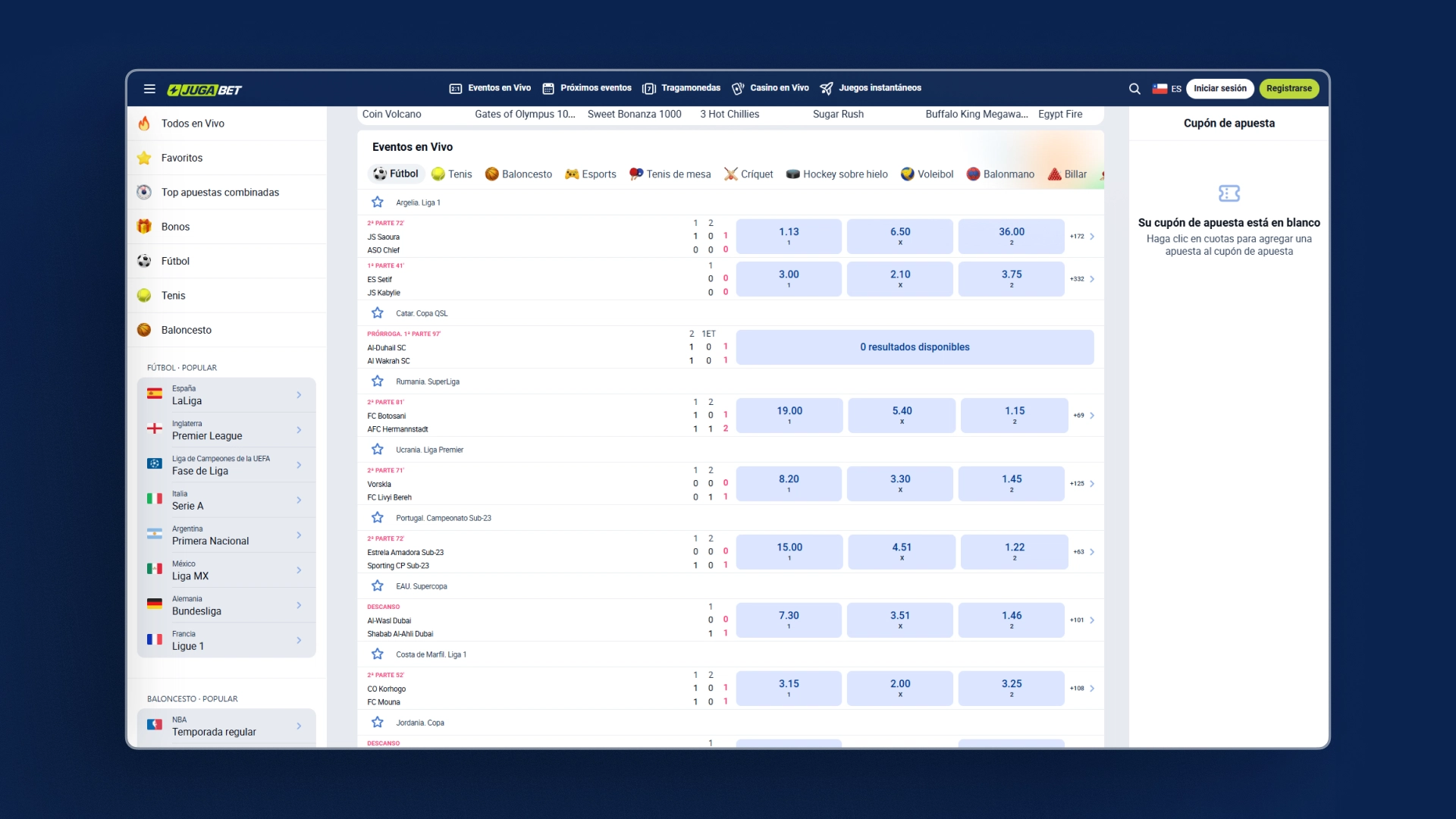This screenshot has width=1456, height=819.
Task: Favorite the Ucrania Liga Premier star
Action: tap(378, 450)
